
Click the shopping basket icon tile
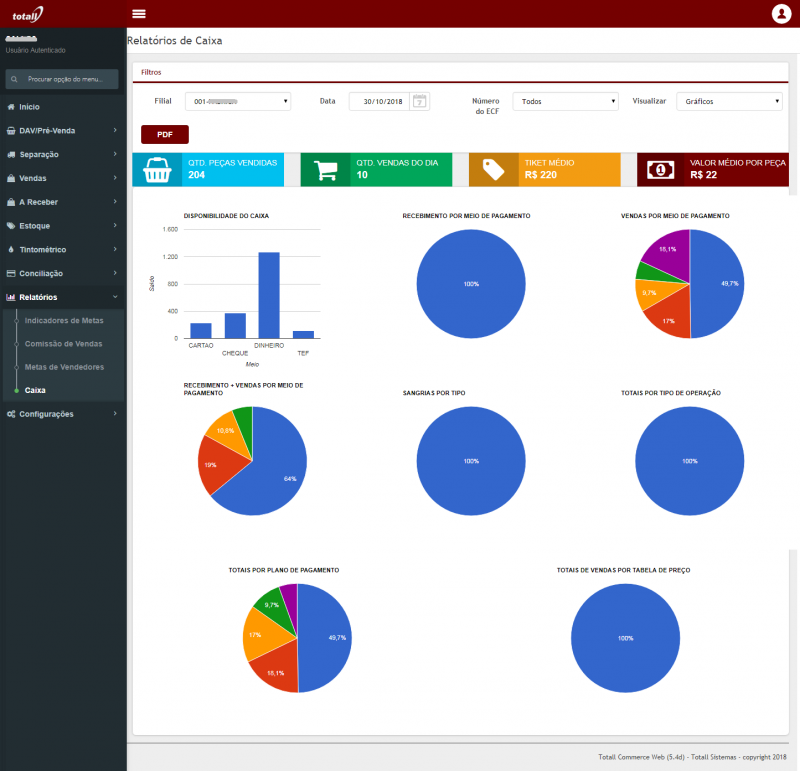[157, 169]
